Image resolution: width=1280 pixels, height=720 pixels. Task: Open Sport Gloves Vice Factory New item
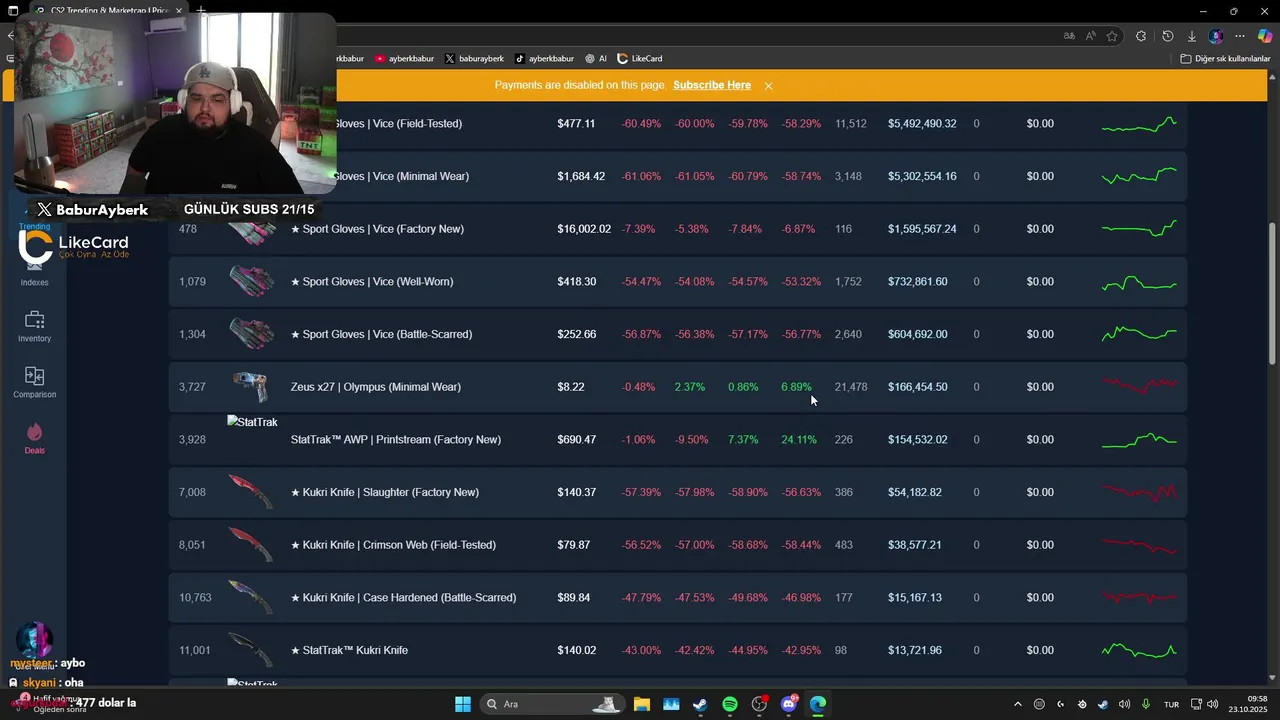[377, 229]
